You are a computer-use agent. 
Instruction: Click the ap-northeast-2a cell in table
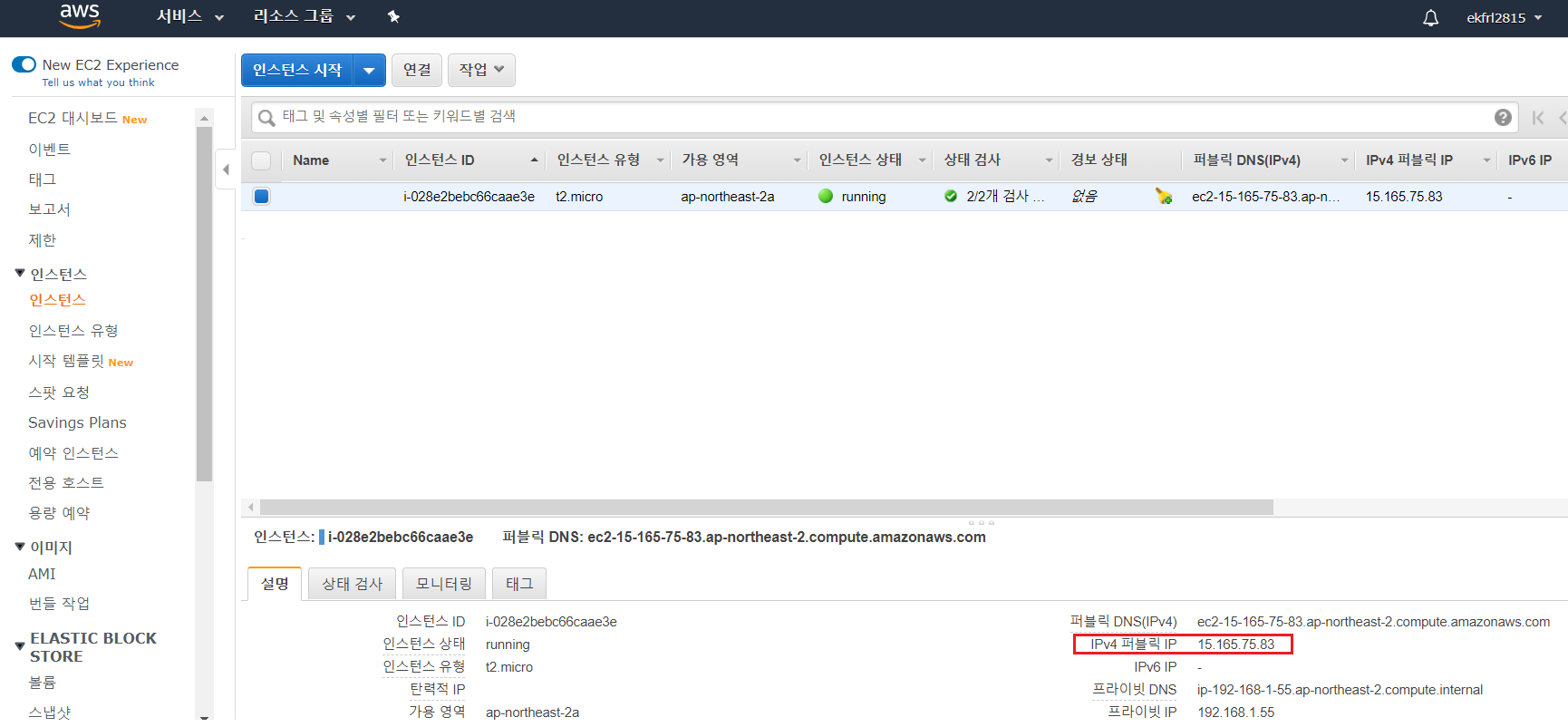(x=728, y=197)
